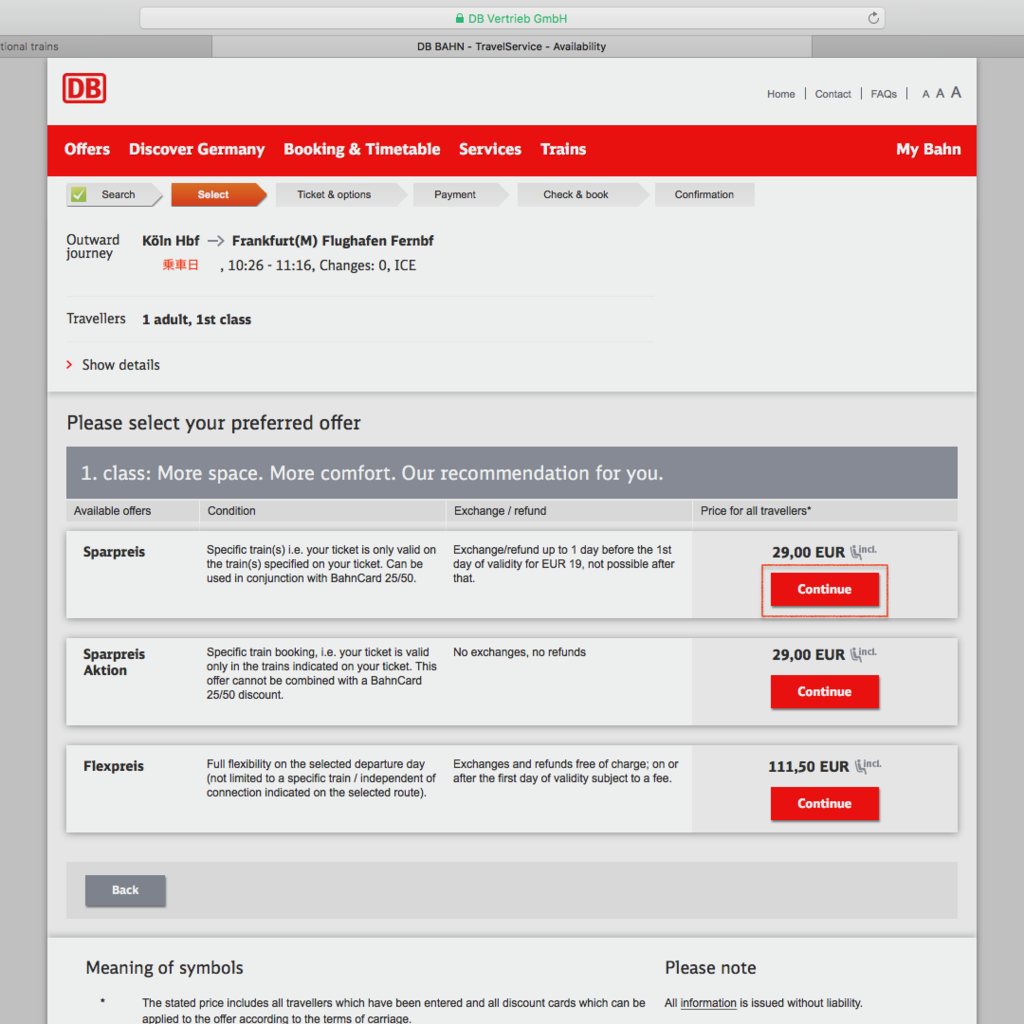This screenshot has height=1024, width=1024.
Task: Click the Select step
Action: (x=219, y=195)
